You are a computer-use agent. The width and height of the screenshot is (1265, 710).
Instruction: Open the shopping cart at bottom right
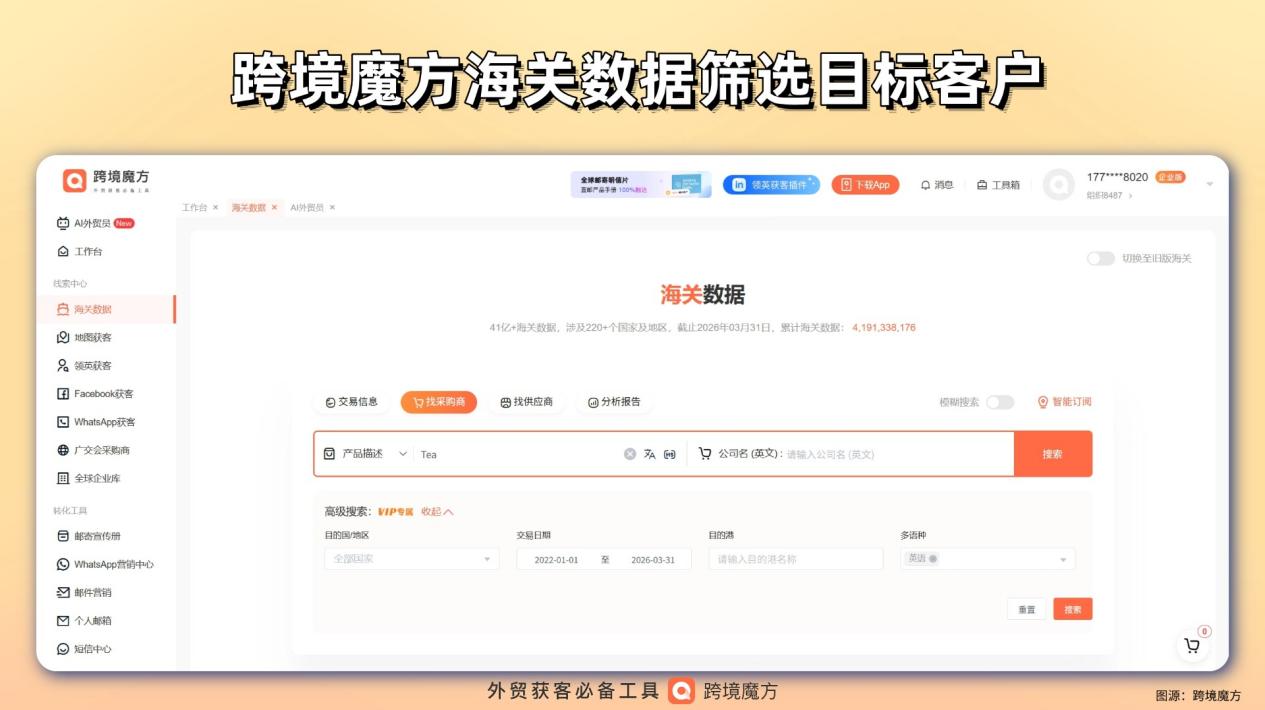(1190, 645)
